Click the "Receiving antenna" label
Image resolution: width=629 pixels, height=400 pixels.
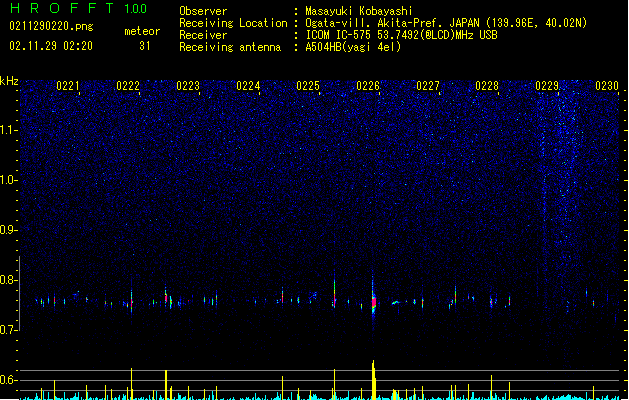[x=230, y=47]
